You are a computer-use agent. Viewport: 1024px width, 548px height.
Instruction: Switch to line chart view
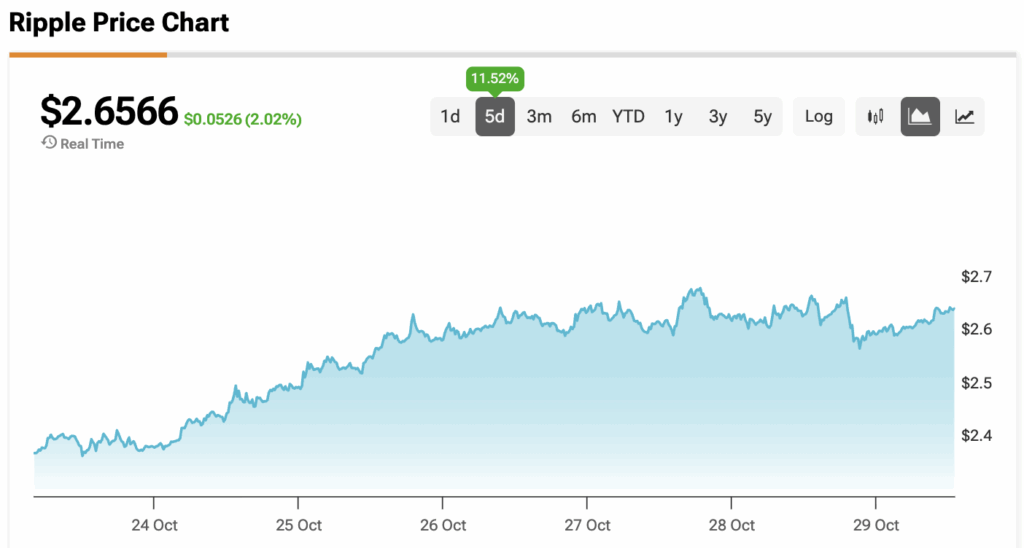pyautogui.click(x=964, y=116)
